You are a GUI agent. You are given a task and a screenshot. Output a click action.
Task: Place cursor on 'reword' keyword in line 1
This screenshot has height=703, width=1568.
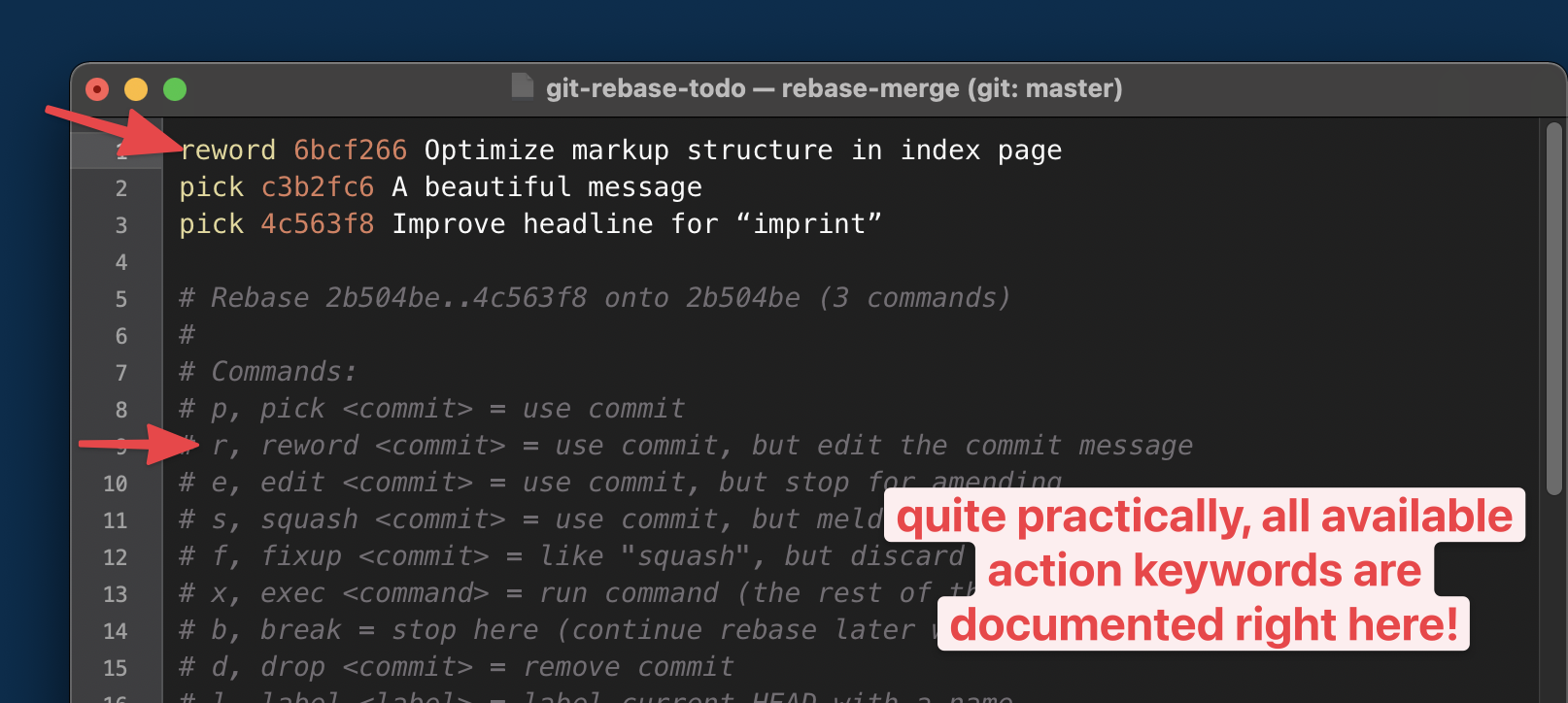(x=229, y=151)
